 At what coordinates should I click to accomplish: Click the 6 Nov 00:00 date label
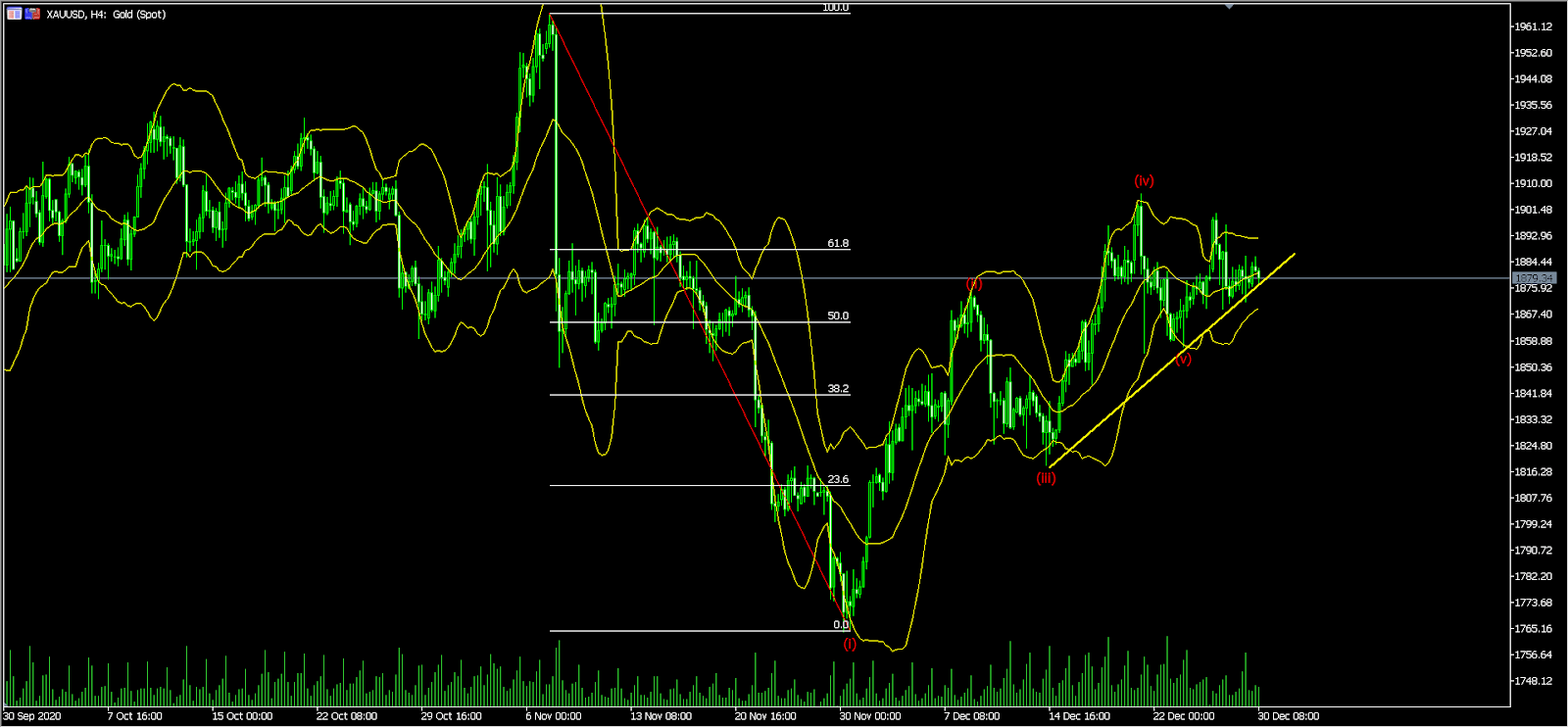554,716
